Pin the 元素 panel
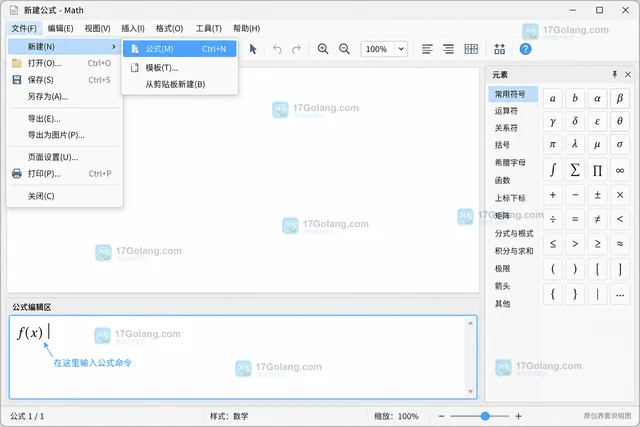640x427 pixels. pyautogui.click(x=615, y=74)
